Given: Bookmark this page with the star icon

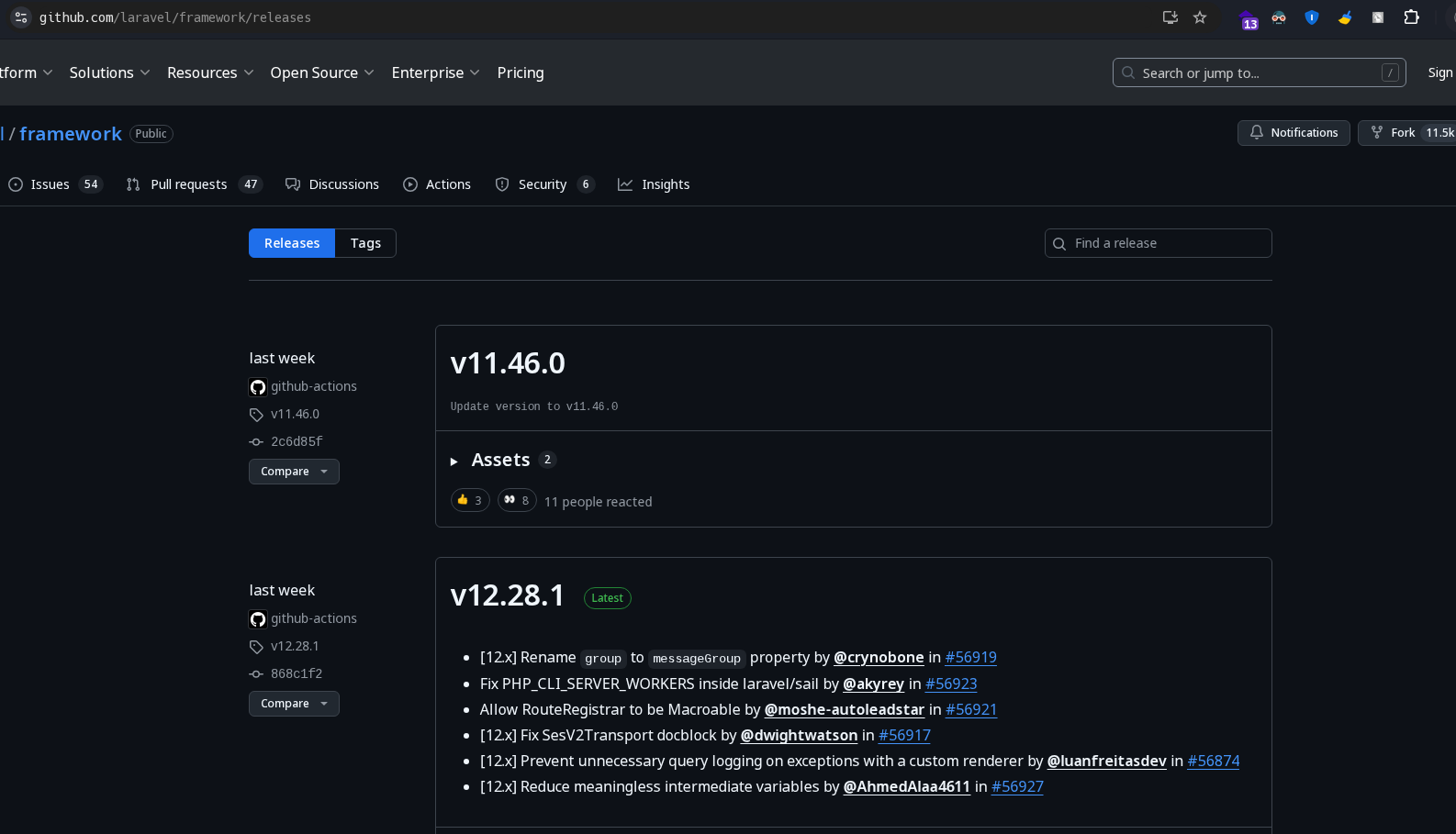Looking at the screenshot, I should [x=1200, y=17].
